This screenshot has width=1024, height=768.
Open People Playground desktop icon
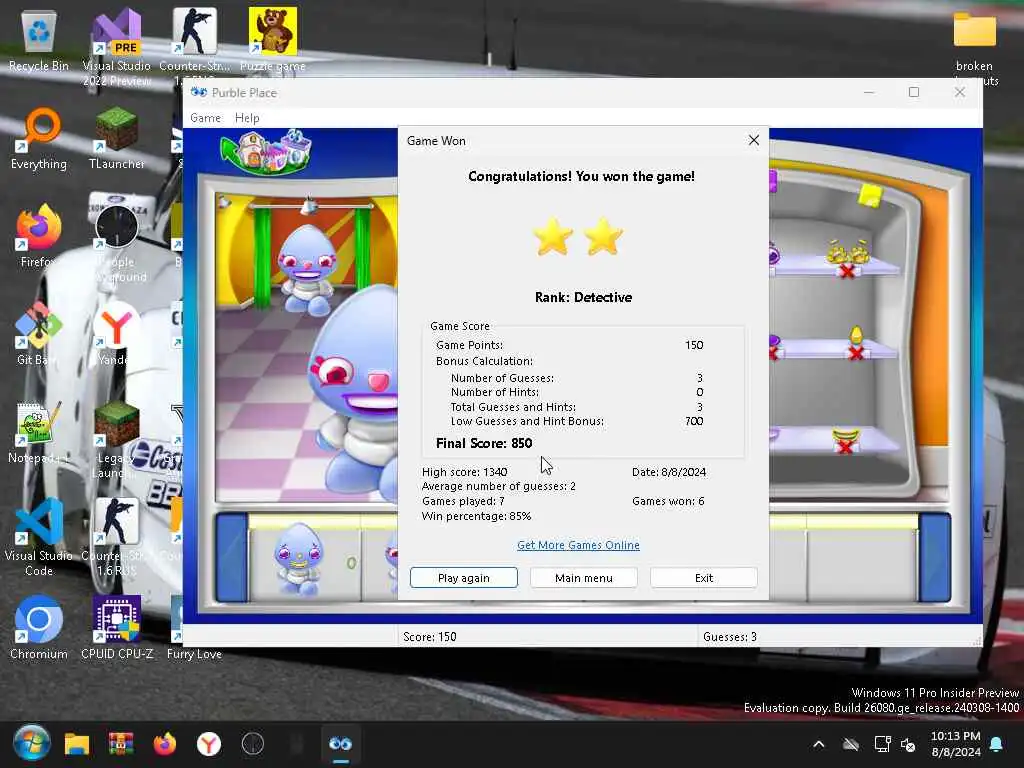(x=116, y=244)
